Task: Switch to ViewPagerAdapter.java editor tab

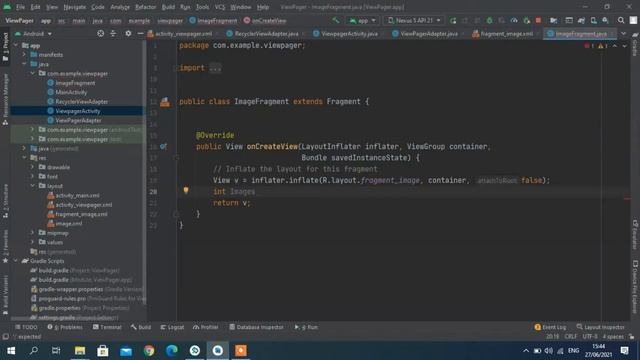Action: (x=425, y=33)
